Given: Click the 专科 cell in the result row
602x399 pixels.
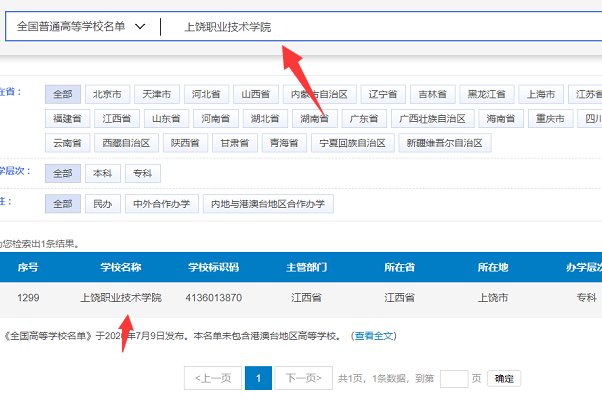Looking at the screenshot, I should click(x=587, y=298).
